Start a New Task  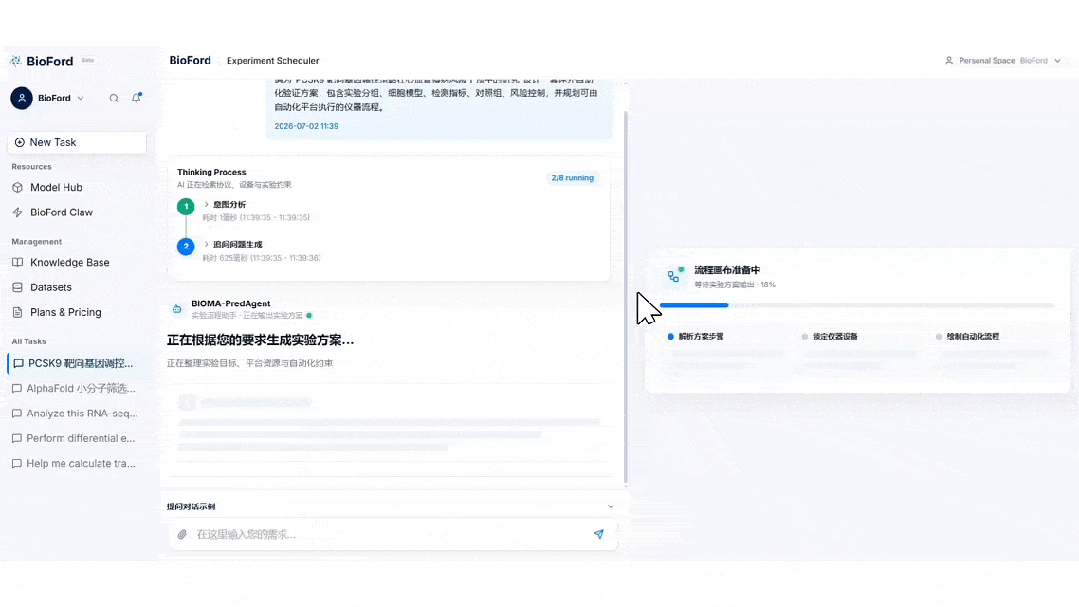77,142
